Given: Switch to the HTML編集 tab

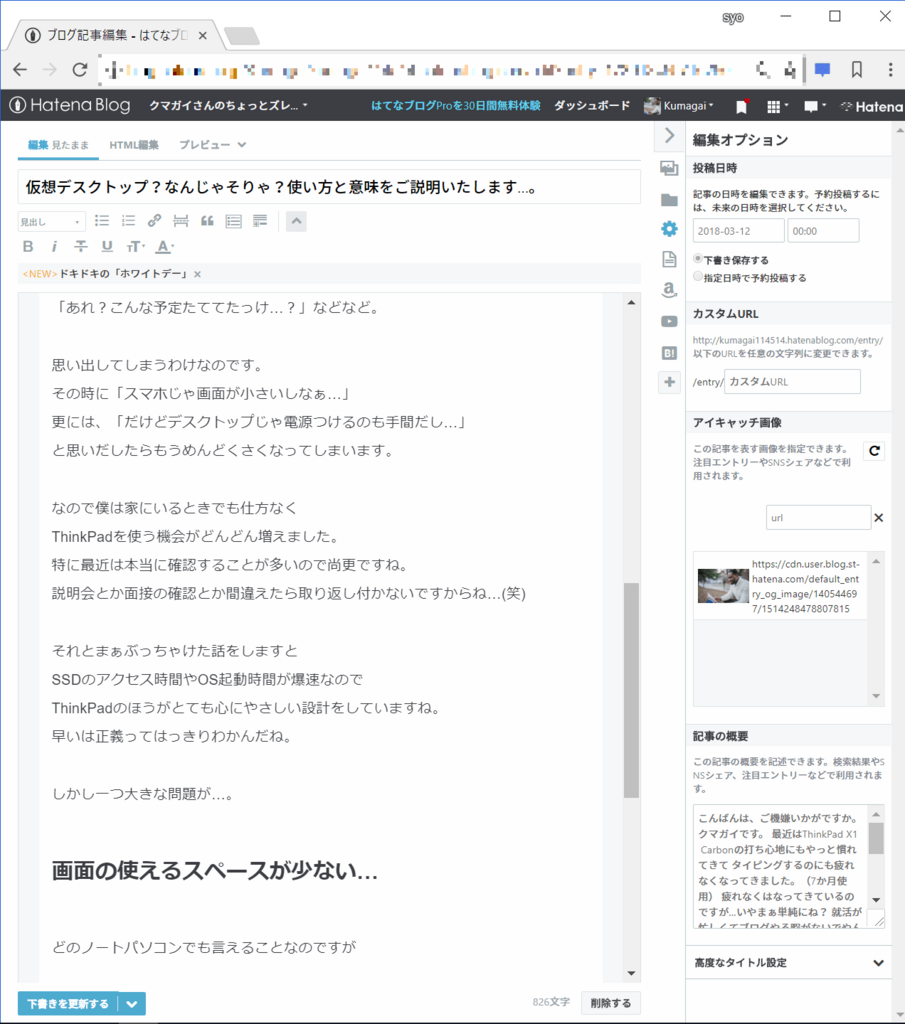Looking at the screenshot, I should coord(134,145).
